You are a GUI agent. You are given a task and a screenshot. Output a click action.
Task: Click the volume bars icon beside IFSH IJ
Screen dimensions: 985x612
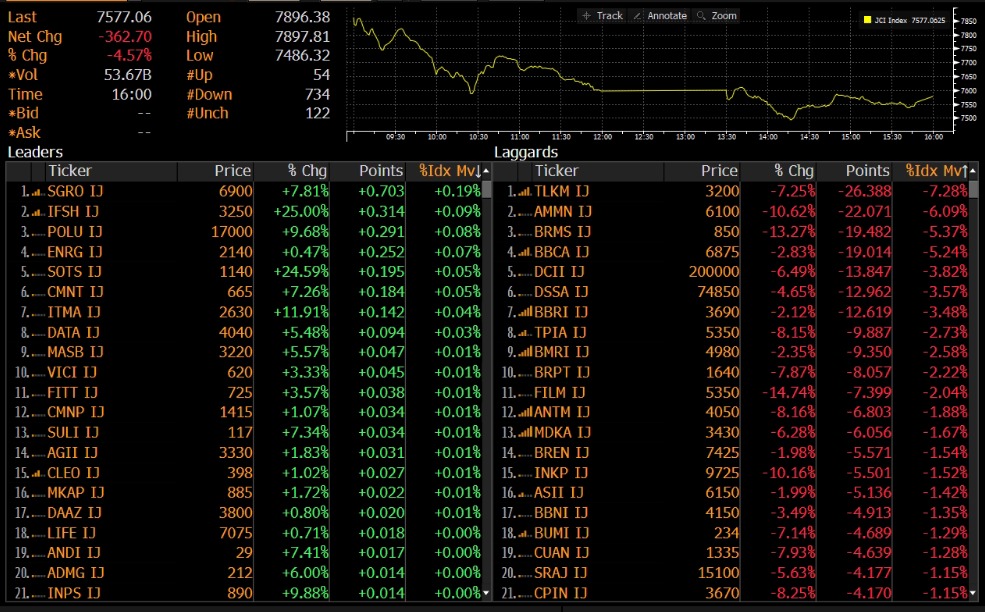tap(38, 212)
